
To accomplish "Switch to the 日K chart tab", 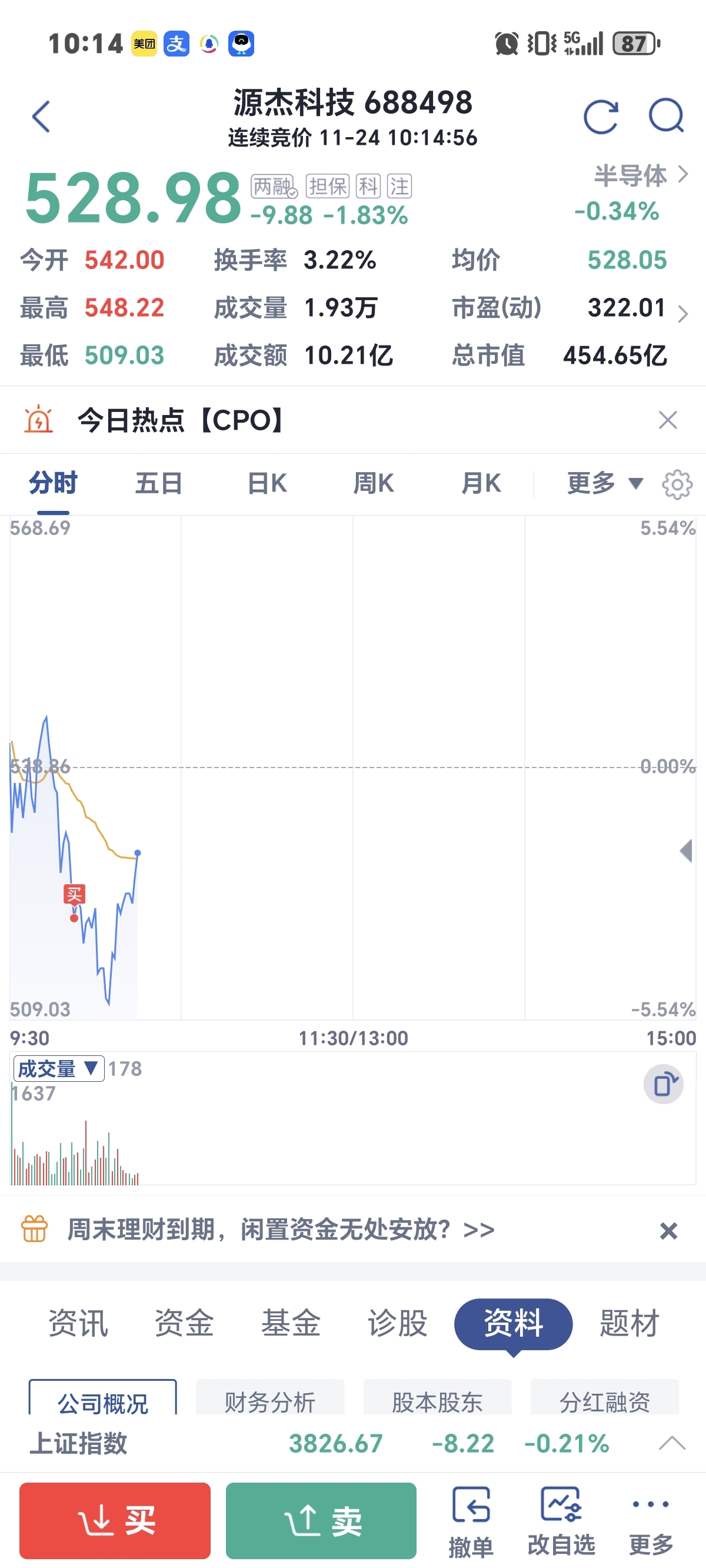I will coord(267,483).
